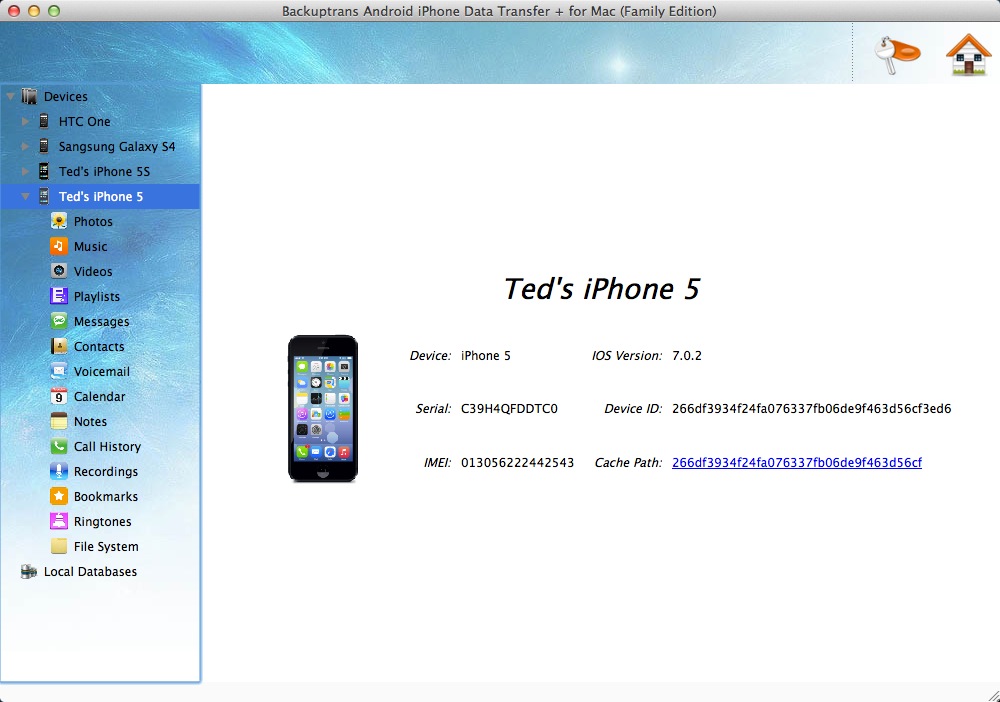Select the Sangsung Galaxy S4 label

coord(117,146)
